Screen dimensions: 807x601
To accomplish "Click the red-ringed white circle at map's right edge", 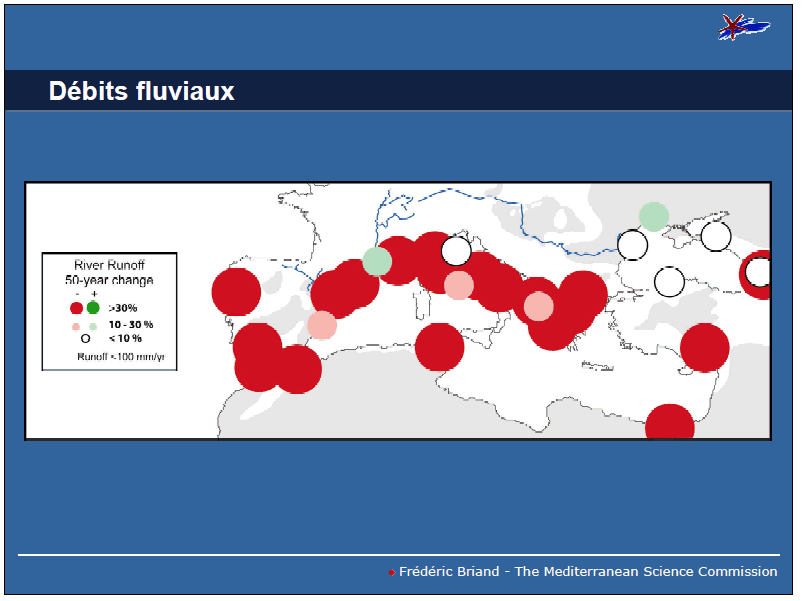I will click(x=758, y=272).
